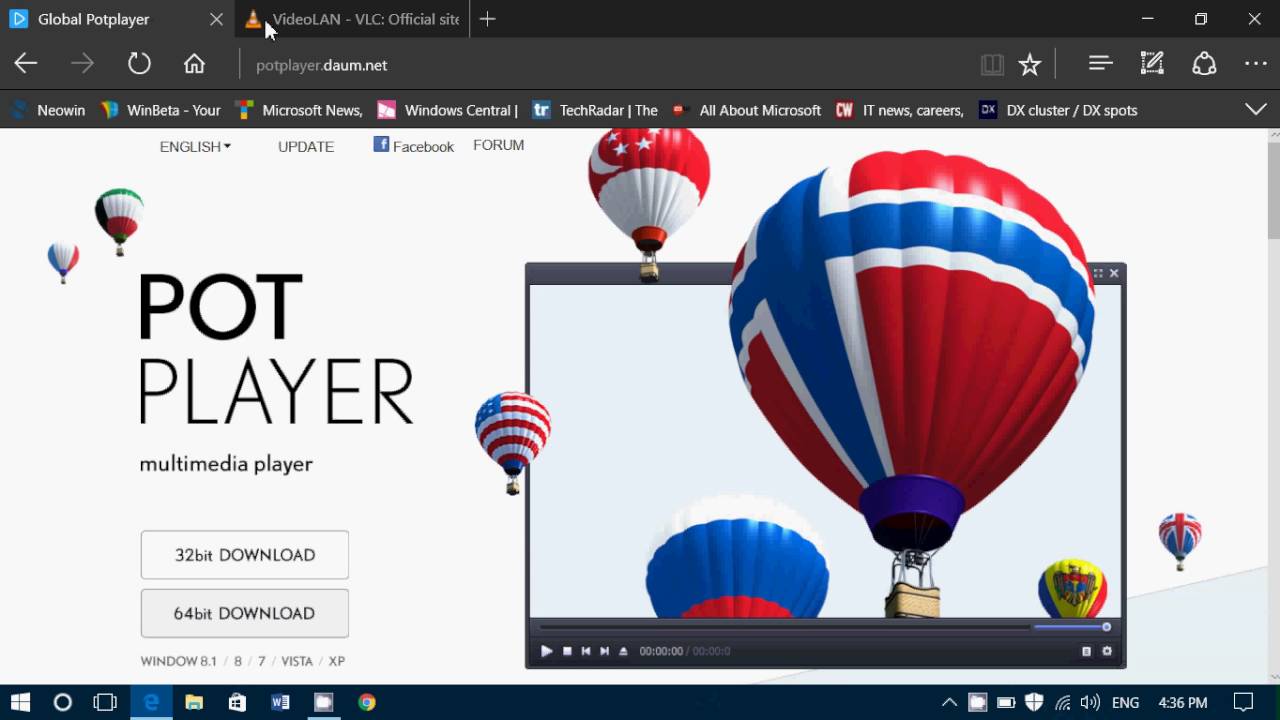
Task: Open the Facebook link on page
Action: pyautogui.click(x=413, y=146)
